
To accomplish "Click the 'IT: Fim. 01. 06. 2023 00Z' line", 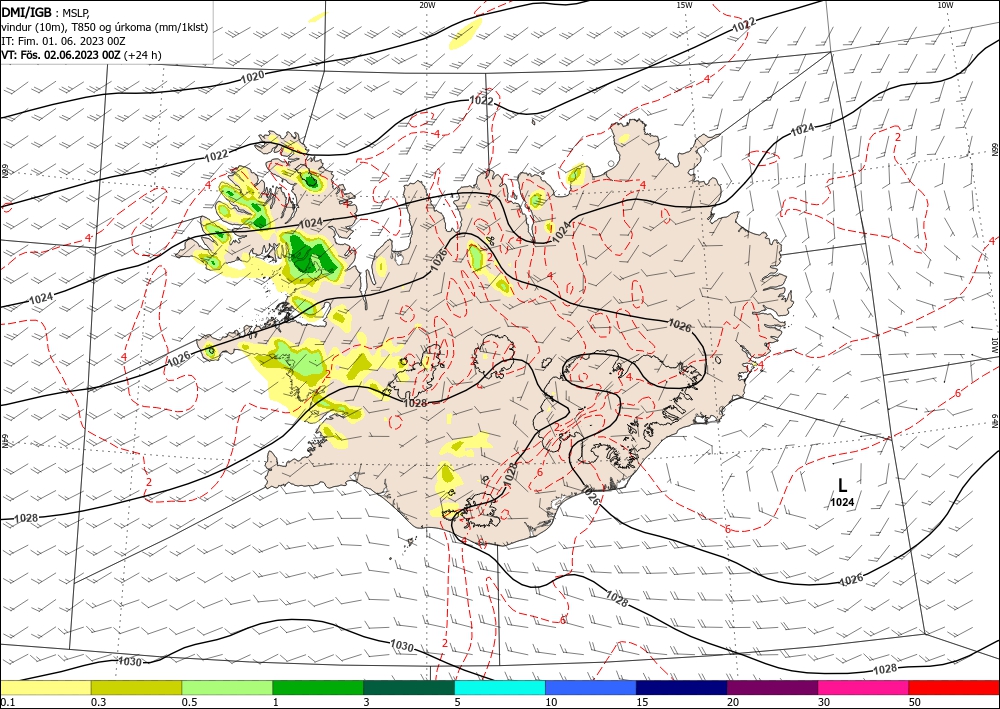I will [x=64, y=41].
